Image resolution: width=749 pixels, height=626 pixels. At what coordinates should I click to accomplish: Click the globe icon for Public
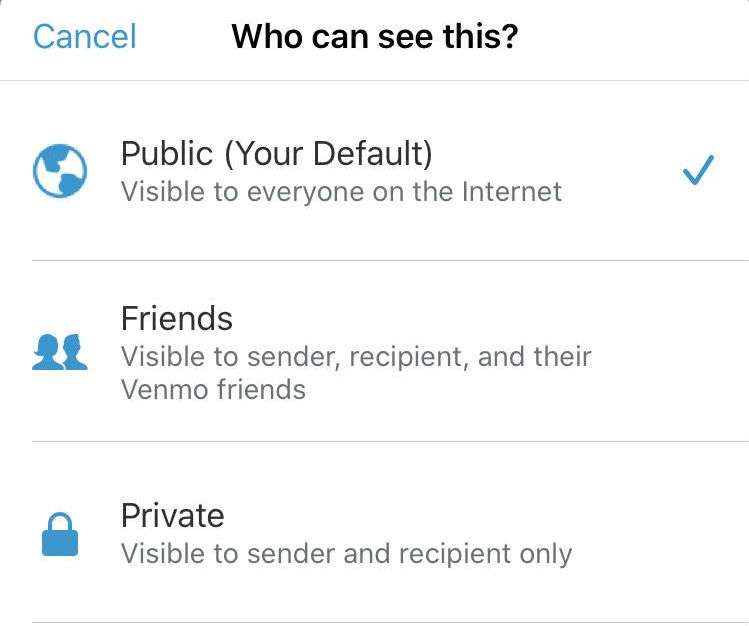(x=60, y=172)
